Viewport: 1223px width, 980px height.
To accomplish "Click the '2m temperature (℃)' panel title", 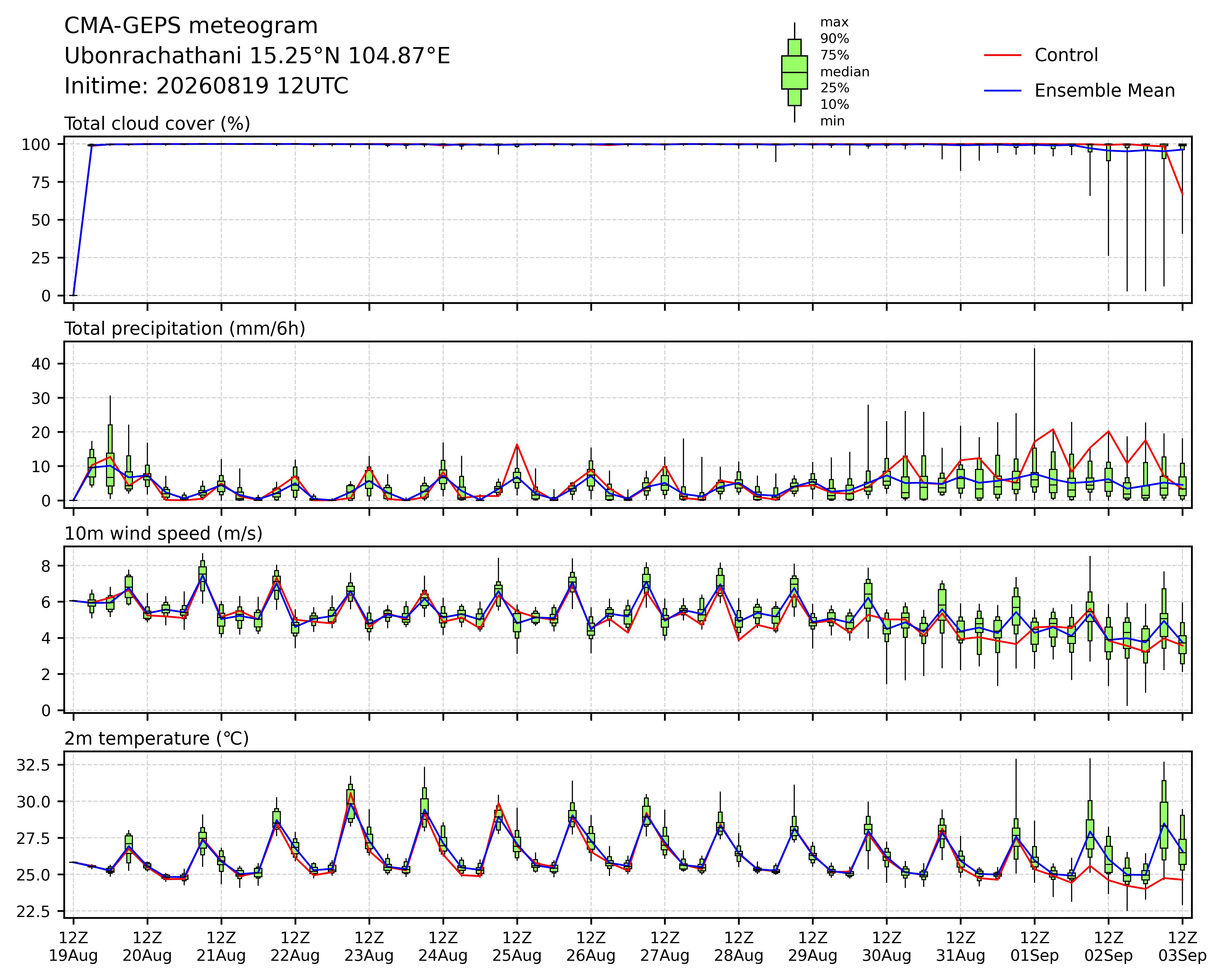I will [156, 739].
